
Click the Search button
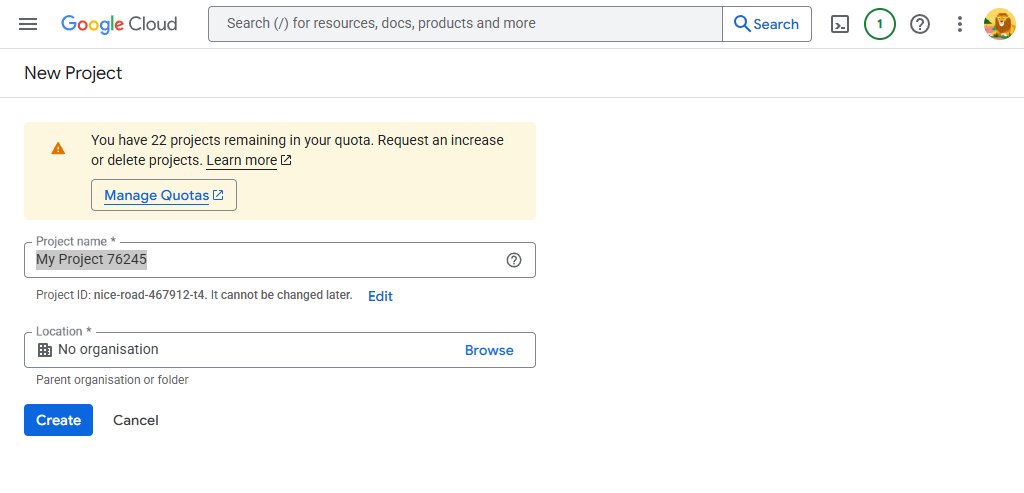767,24
